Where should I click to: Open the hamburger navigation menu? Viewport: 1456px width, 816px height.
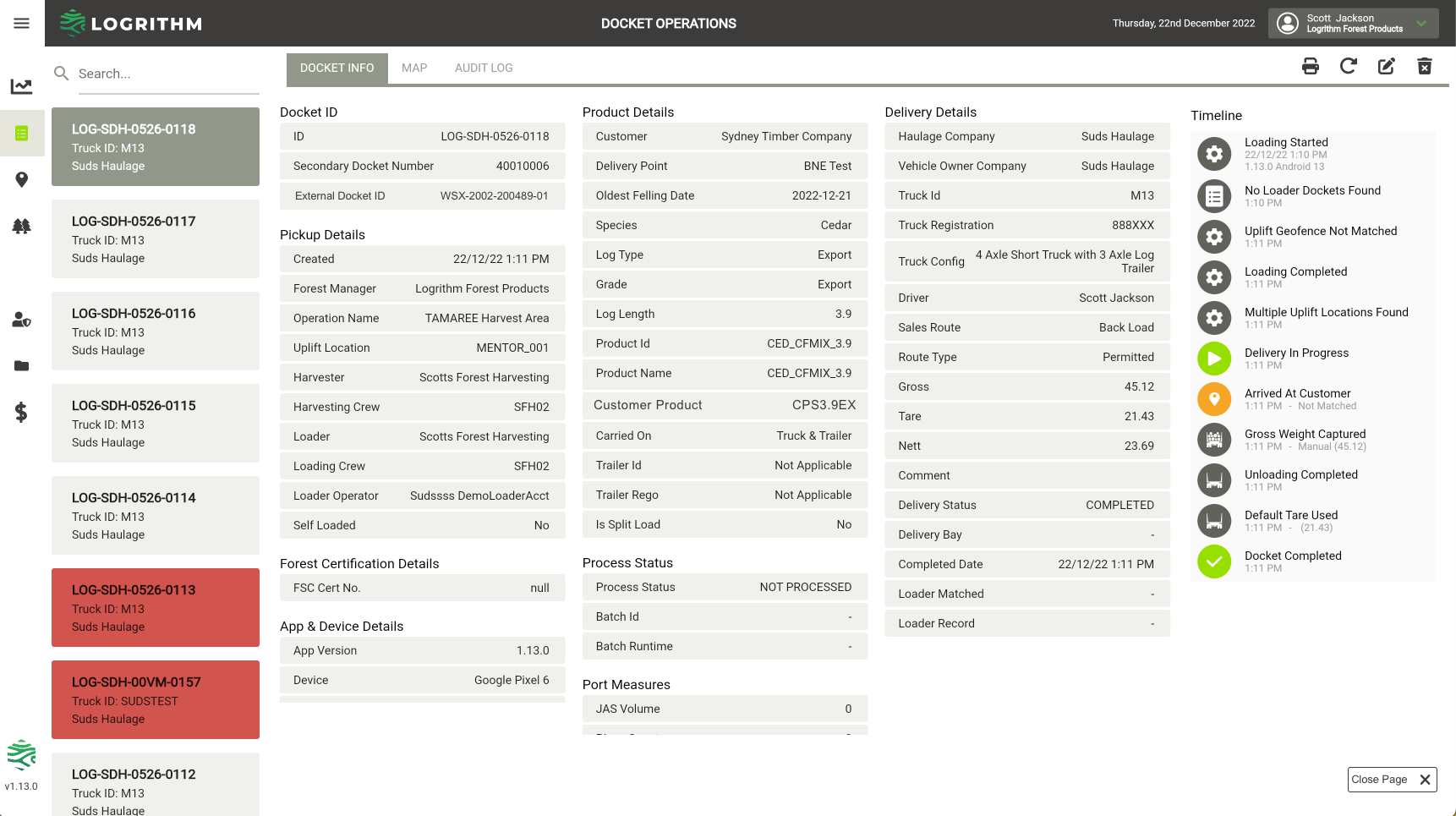pyautogui.click(x=21, y=23)
